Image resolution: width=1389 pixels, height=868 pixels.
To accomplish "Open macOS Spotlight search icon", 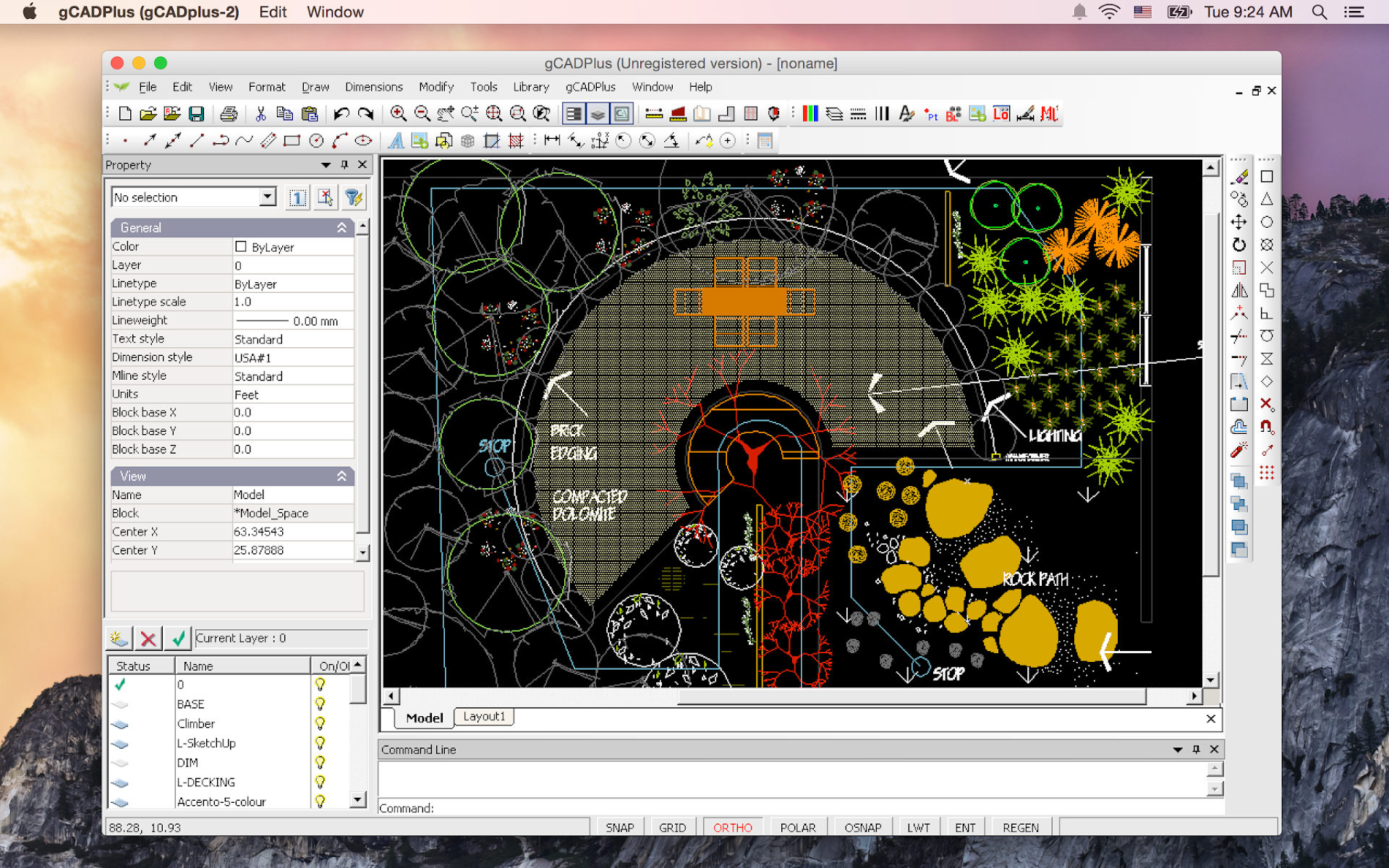I will coord(1320,12).
